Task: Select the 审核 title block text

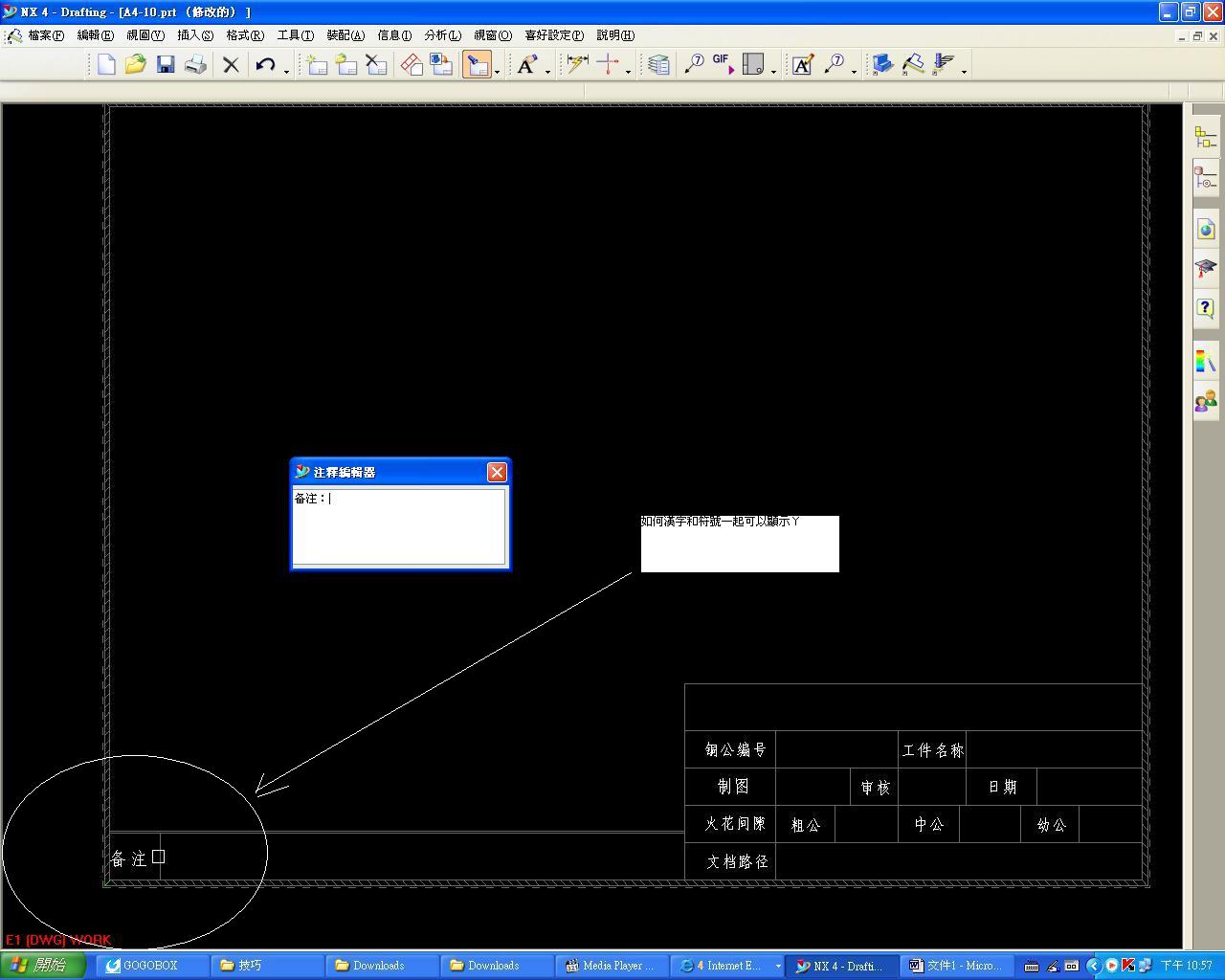Action: pos(876,788)
